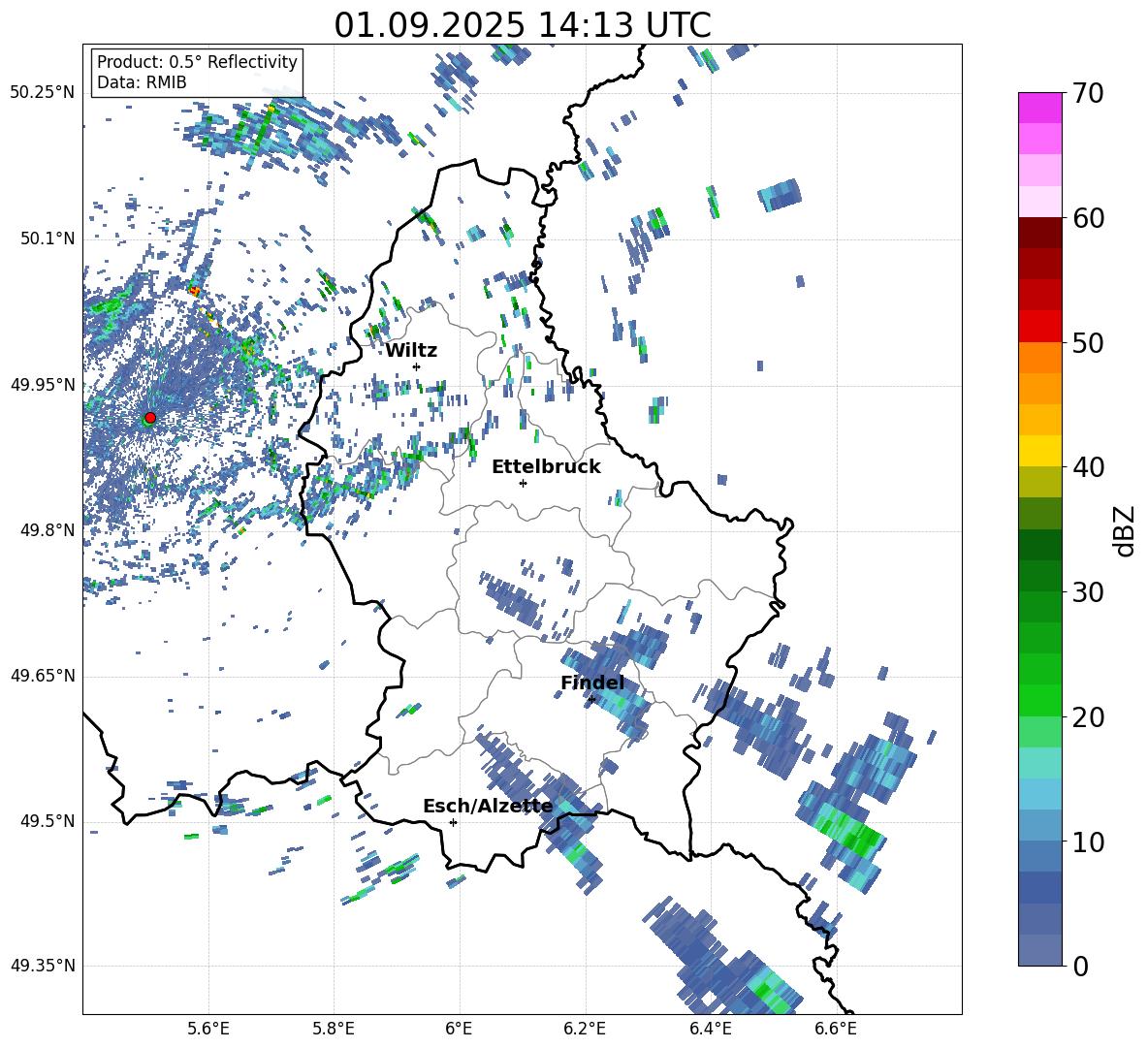Screen dimensions: 1148x1048
Task: Click the 40 colorbar tick label
Action: coord(1088,467)
